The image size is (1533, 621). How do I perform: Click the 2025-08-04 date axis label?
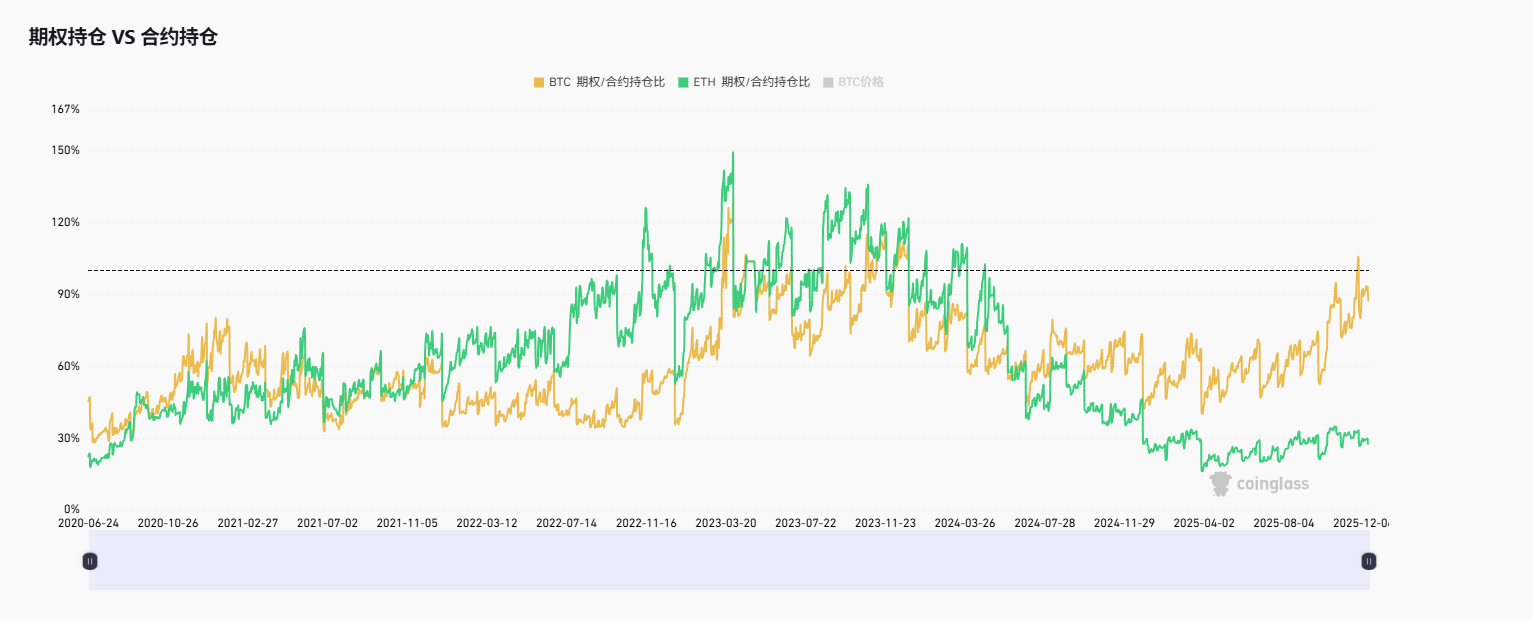tap(1284, 523)
